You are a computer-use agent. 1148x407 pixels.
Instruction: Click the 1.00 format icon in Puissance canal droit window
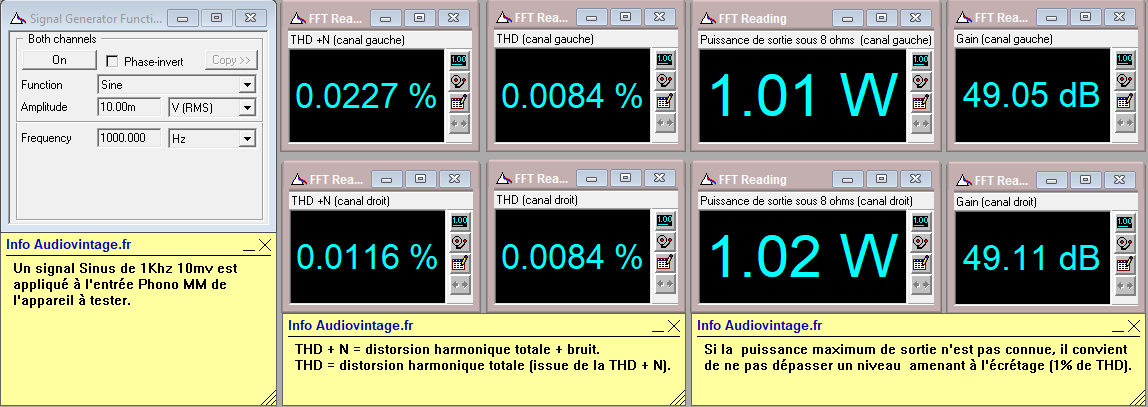tap(921, 221)
